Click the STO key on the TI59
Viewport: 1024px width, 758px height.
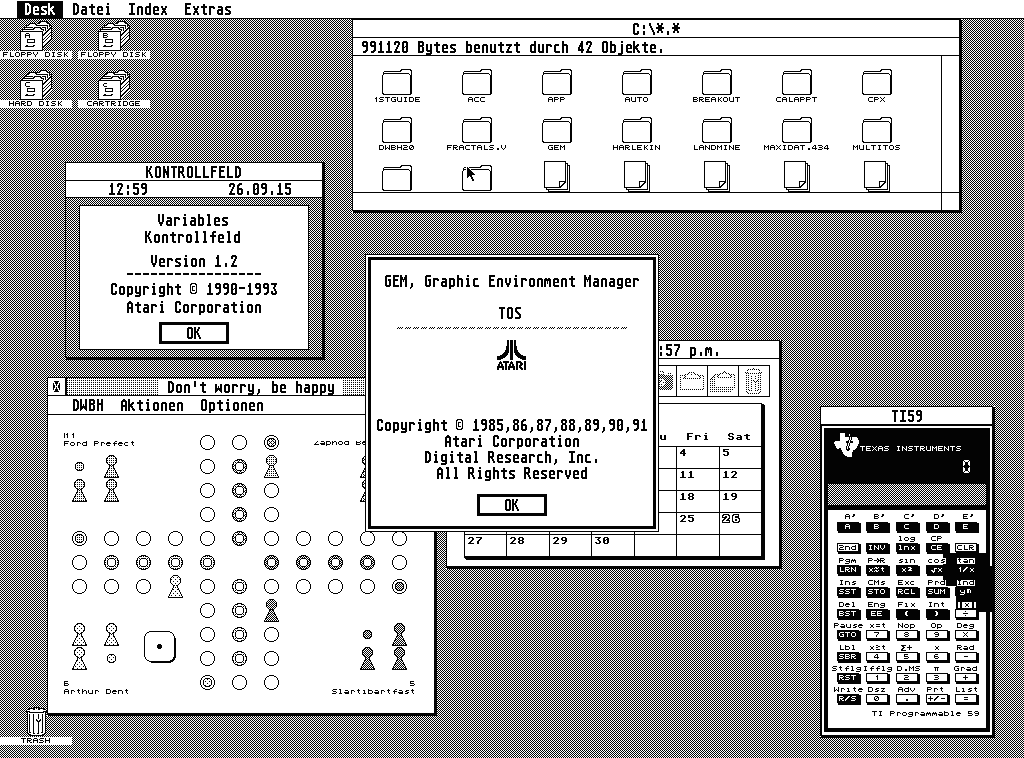click(877, 592)
